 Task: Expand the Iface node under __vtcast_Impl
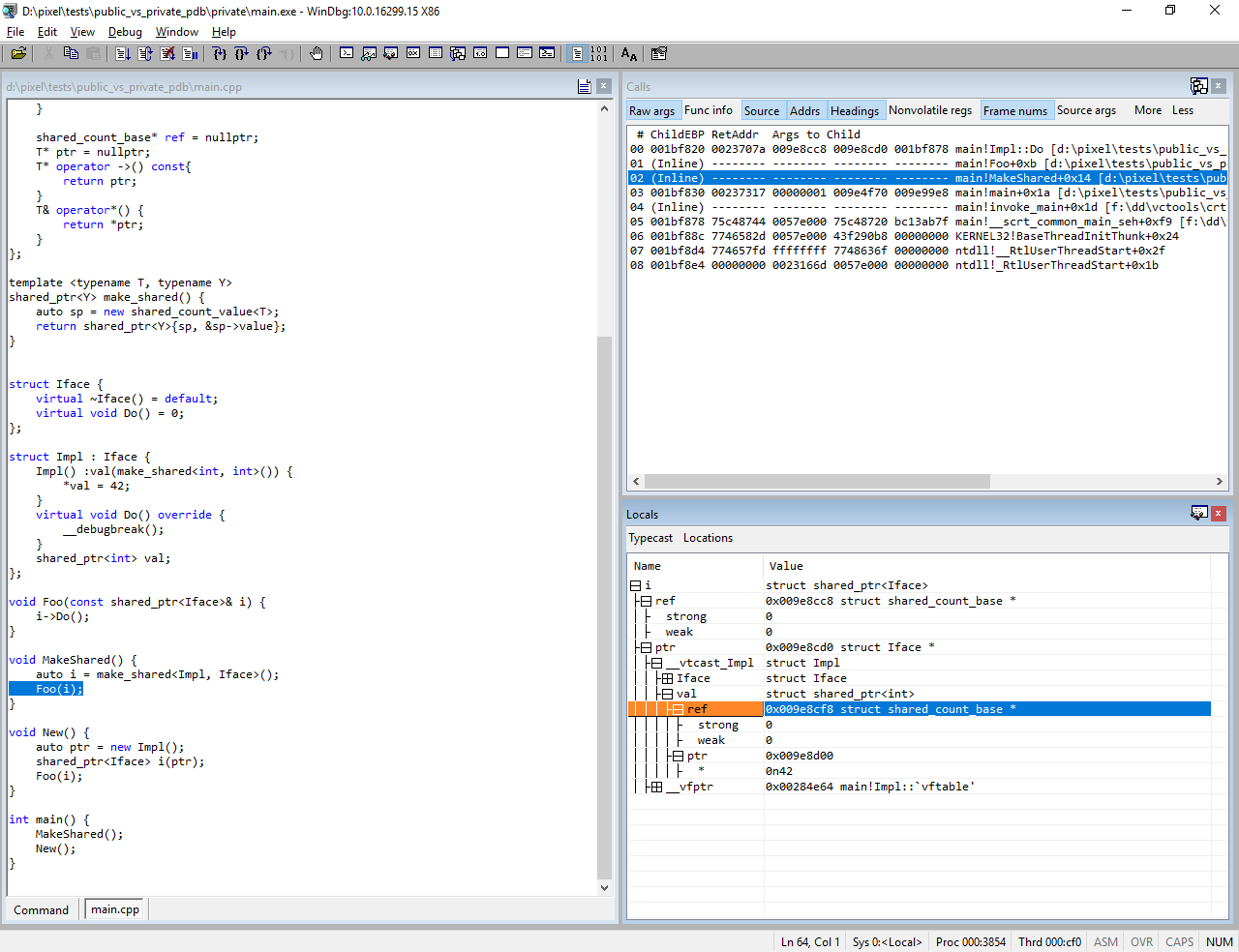pos(667,678)
